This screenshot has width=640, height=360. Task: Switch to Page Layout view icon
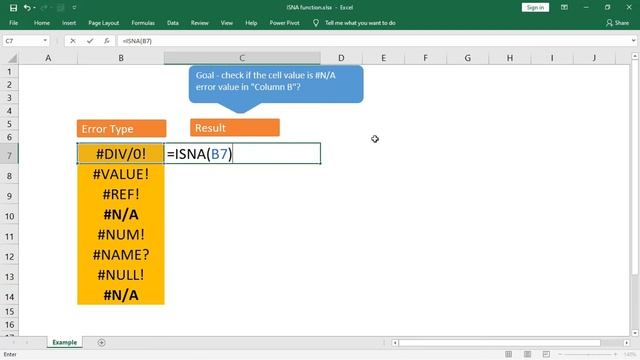[x=527, y=354]
